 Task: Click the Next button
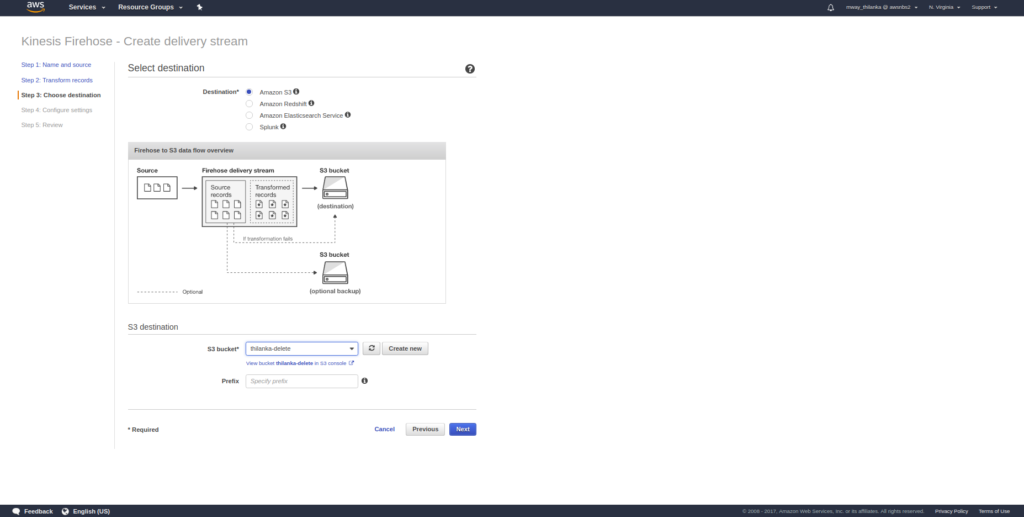pyautogui.click(x=462, y=429)
